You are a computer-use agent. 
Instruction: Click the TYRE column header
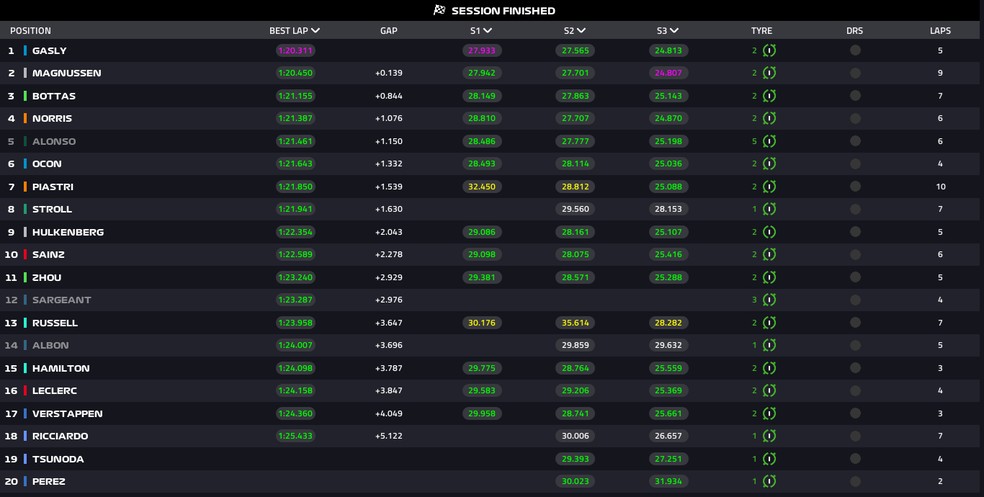pyautogui.click(x=761, y=31)
